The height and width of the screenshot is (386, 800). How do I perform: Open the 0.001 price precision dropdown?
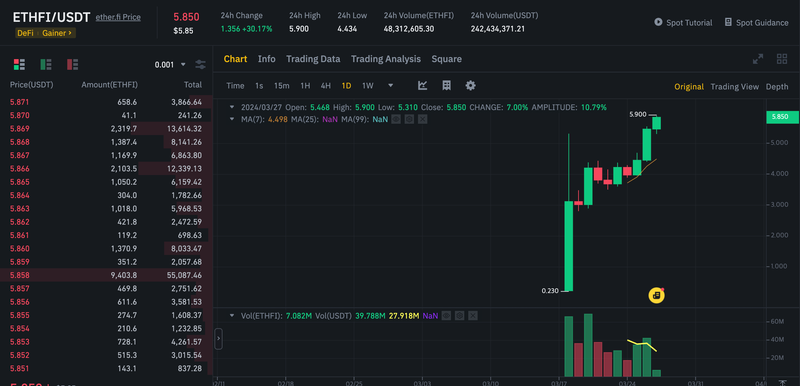tap(170, 65)
